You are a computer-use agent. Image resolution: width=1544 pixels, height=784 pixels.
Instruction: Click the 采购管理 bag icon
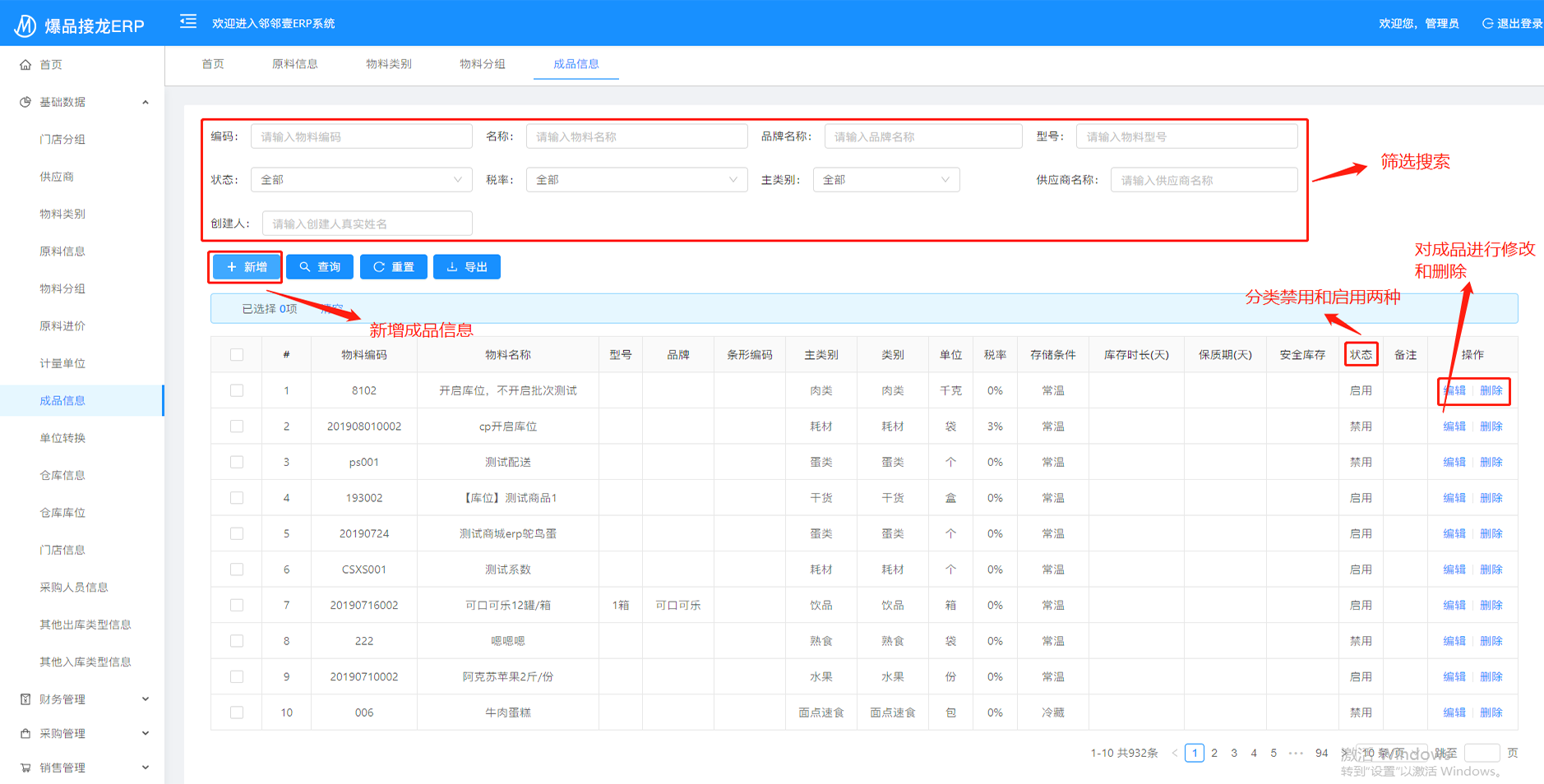point(25,733)
